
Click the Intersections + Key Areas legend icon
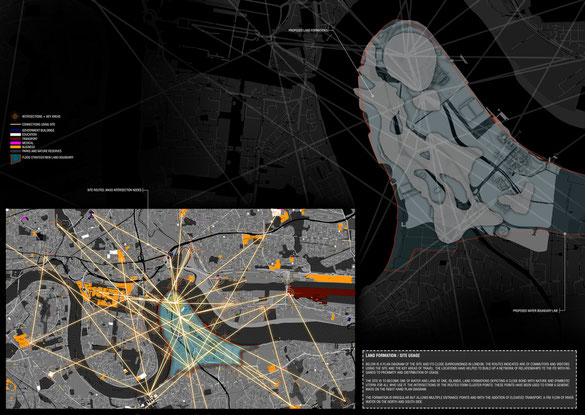click(15, 116)
